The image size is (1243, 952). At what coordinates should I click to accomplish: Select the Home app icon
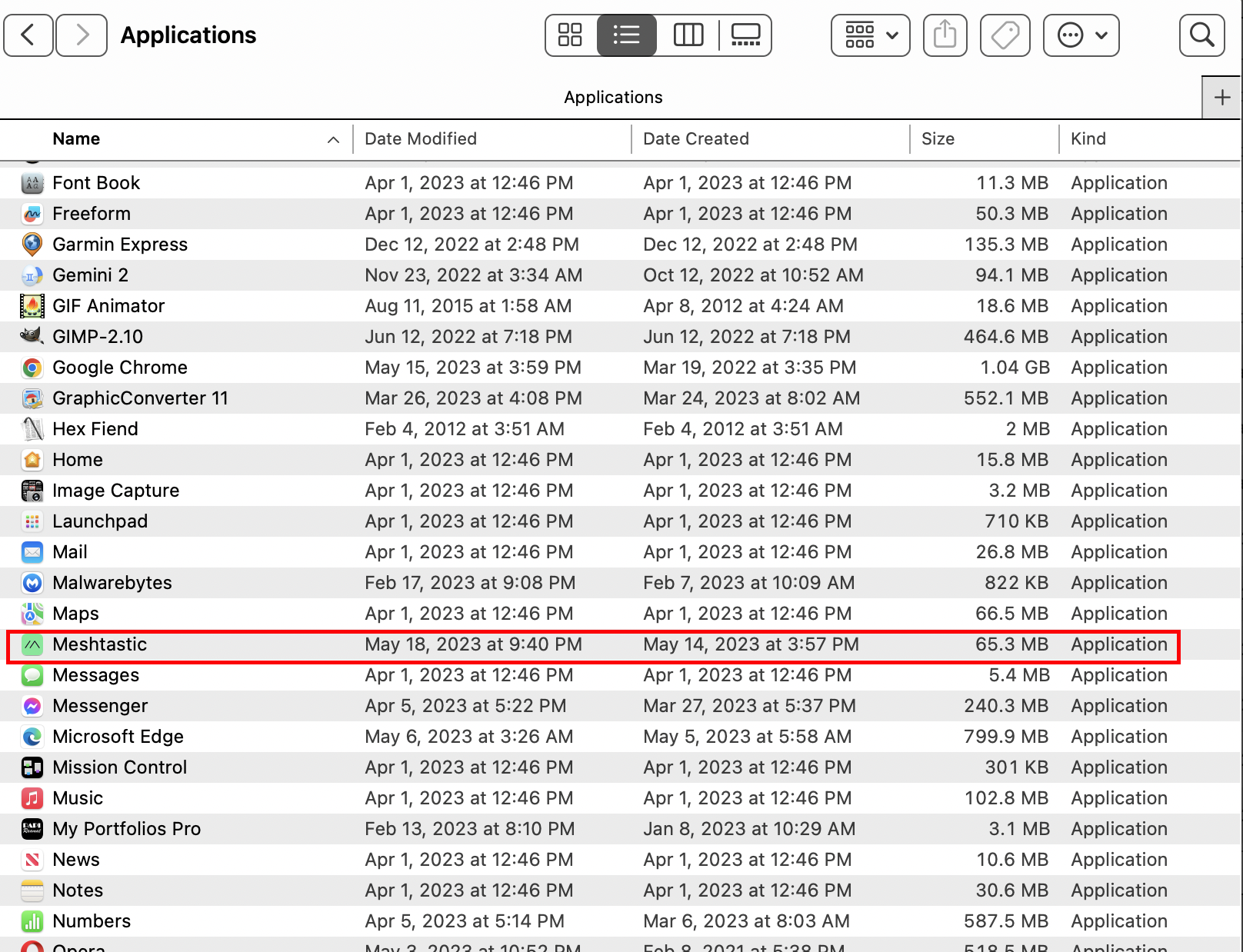point(32,460)
